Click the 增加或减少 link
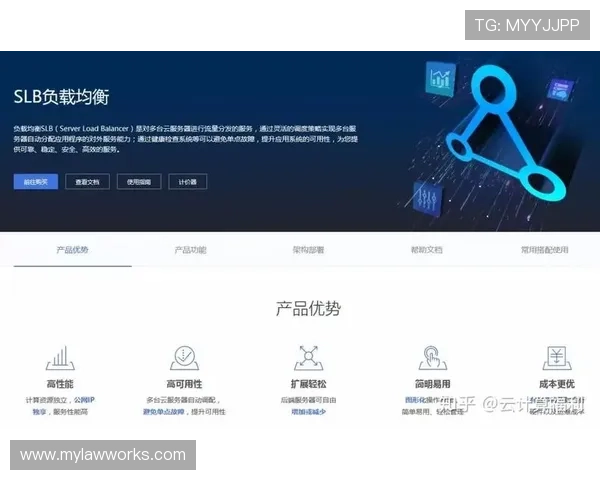The width and height of the screenshot is (600, 480). [308, 412]
